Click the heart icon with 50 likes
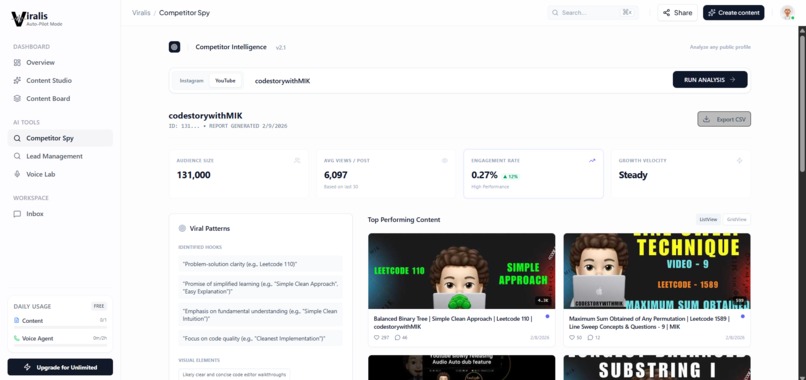This screenshot has width=806, height=380. click(572, 337)
